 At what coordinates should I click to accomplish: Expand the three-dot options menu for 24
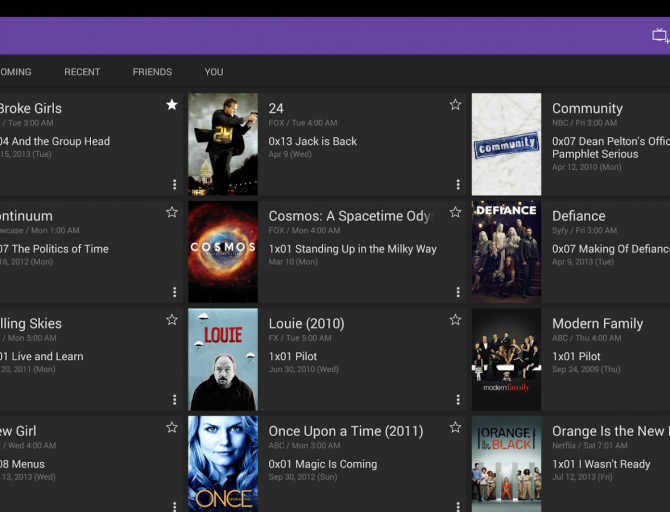point(458,185)
